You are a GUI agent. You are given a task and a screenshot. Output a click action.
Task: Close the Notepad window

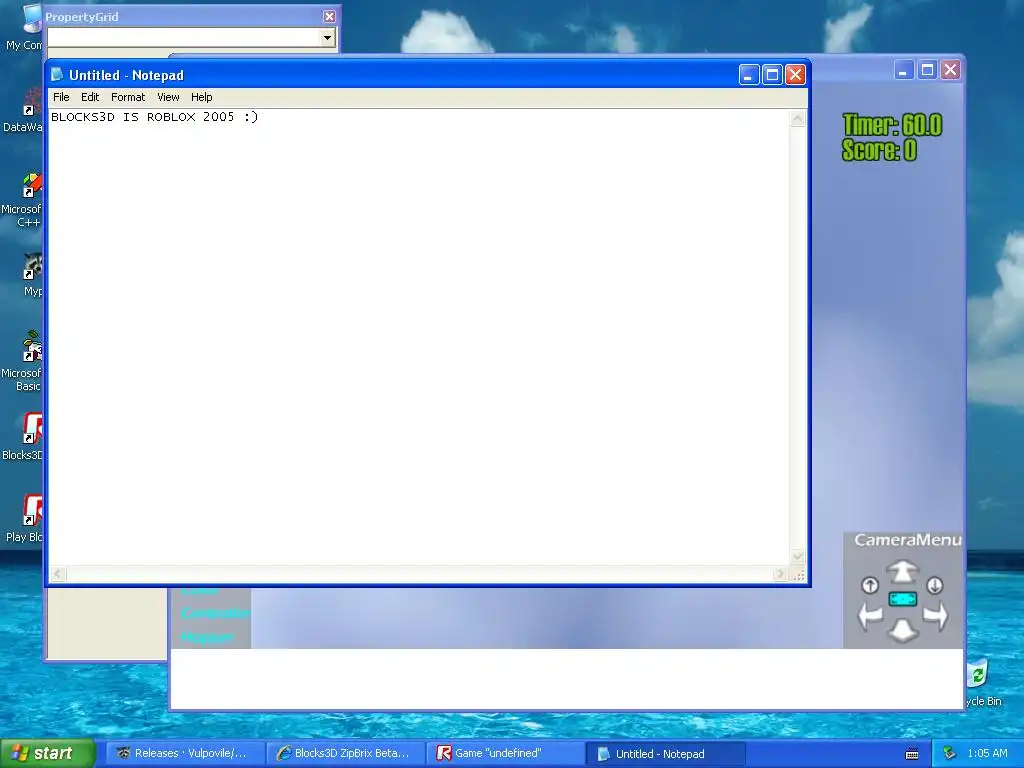click(795, 75)
